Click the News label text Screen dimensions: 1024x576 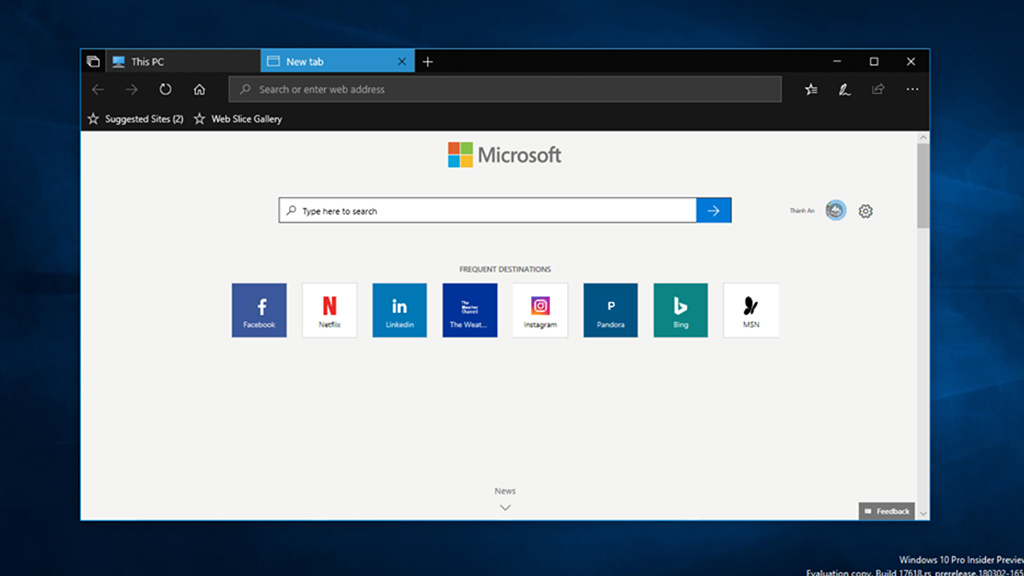click(x=505, y=491)
